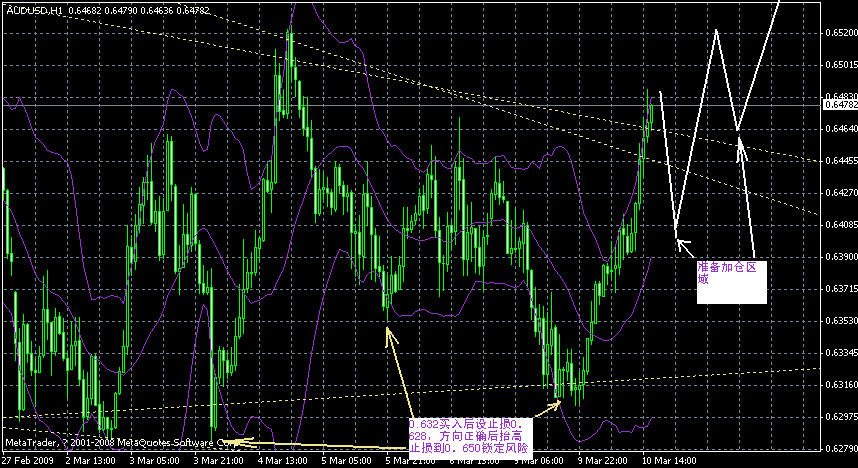The width and height of the screenshot is (858, 468).
Task: Click the 0.63160 price axis label
Action: click(842, 385)
